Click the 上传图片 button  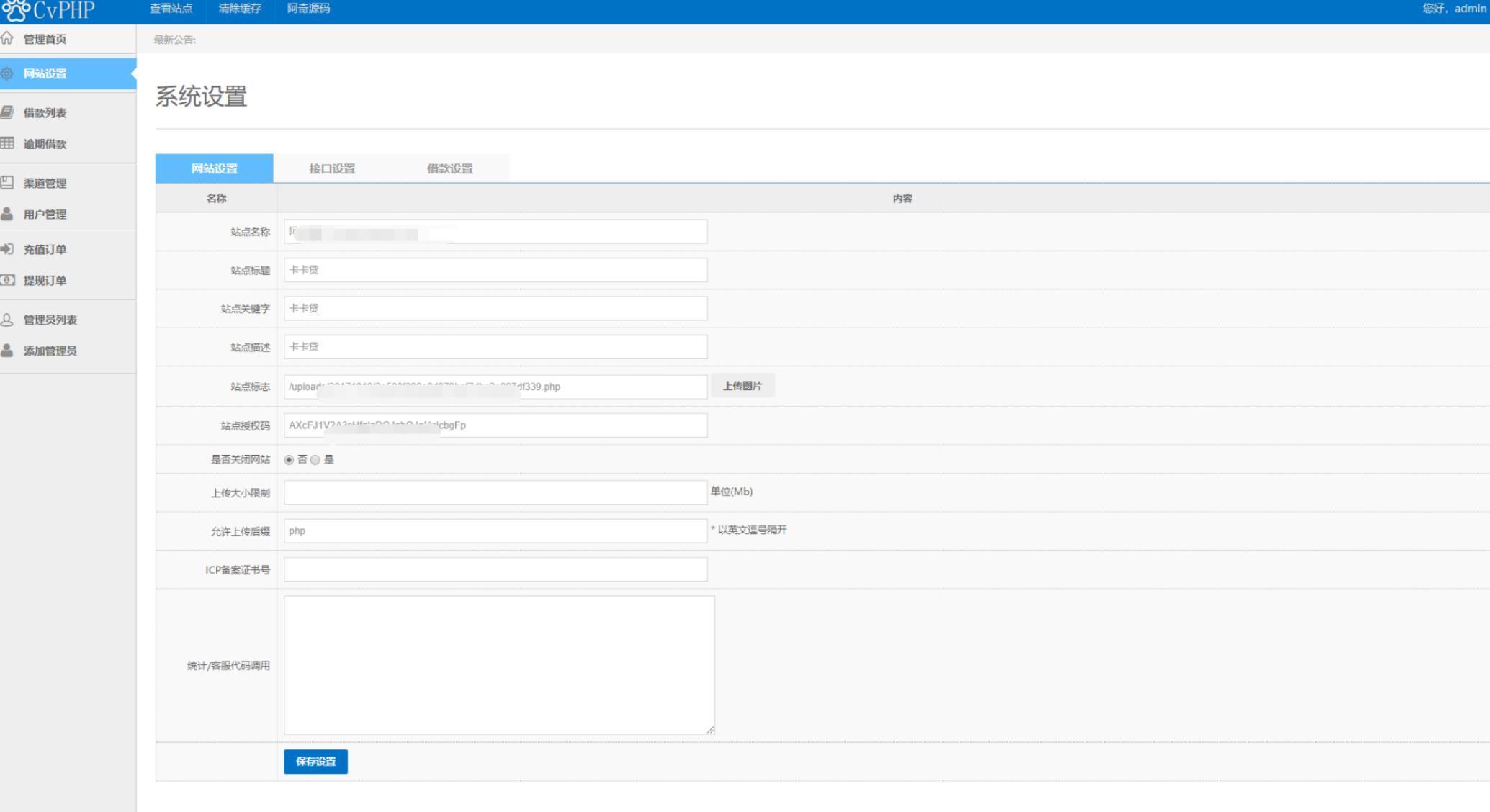742,386
